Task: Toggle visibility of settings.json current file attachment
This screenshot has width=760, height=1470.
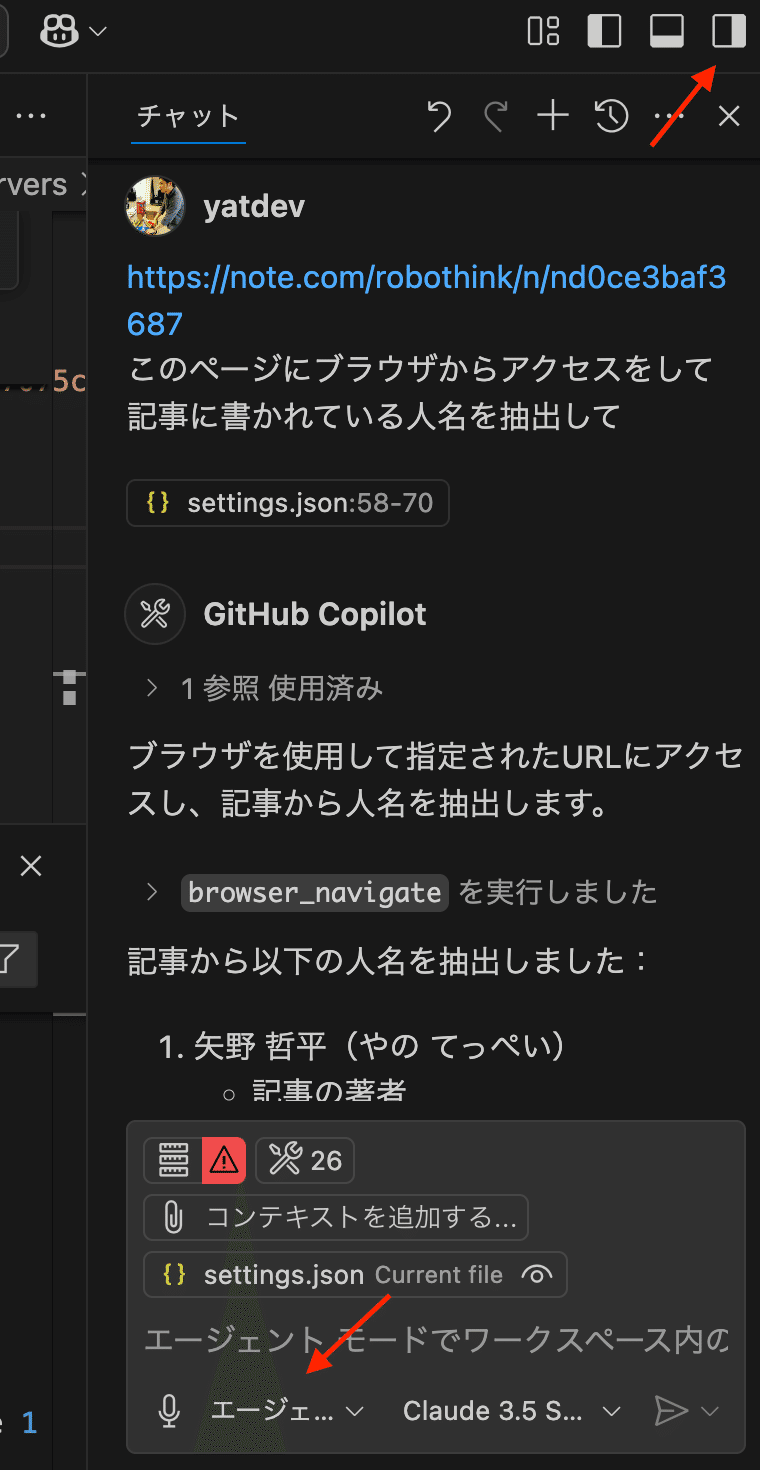Action: coord(537,1274)
